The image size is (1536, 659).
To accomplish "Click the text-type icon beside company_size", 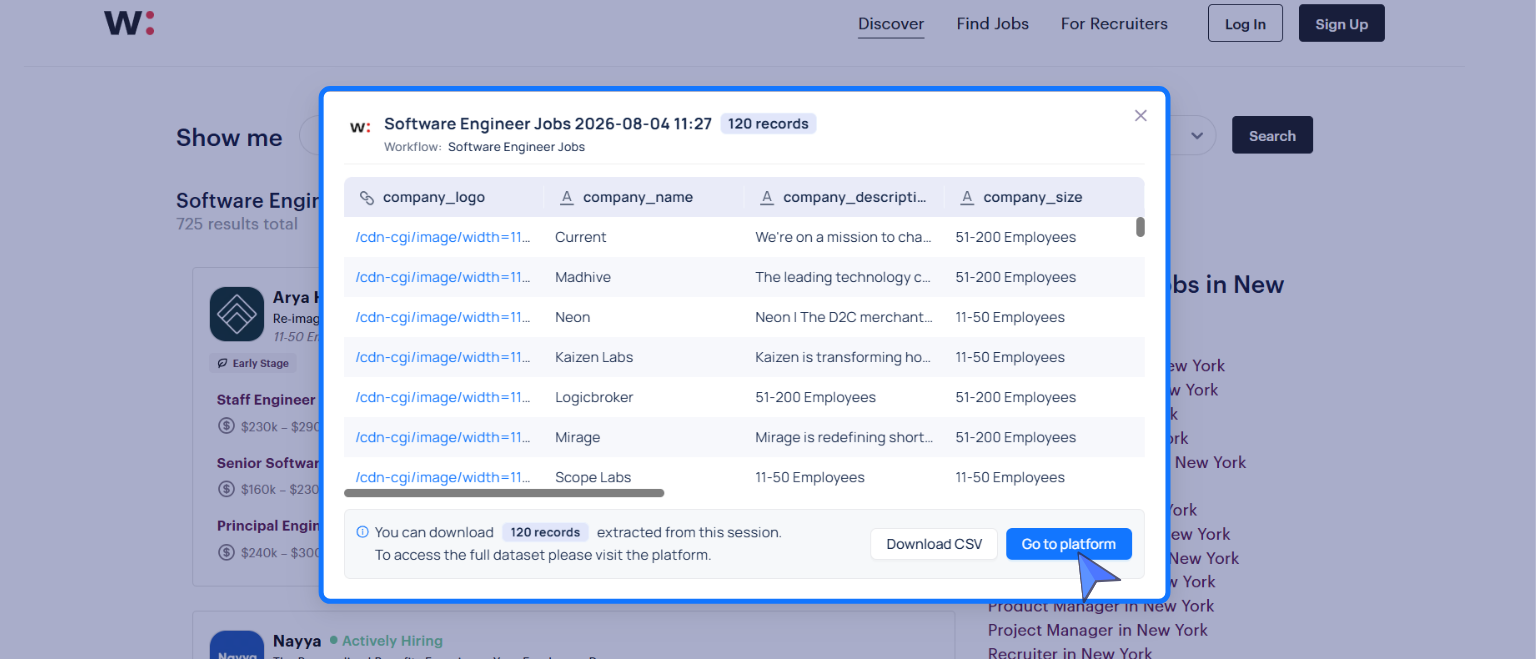I will click(966, 198).
